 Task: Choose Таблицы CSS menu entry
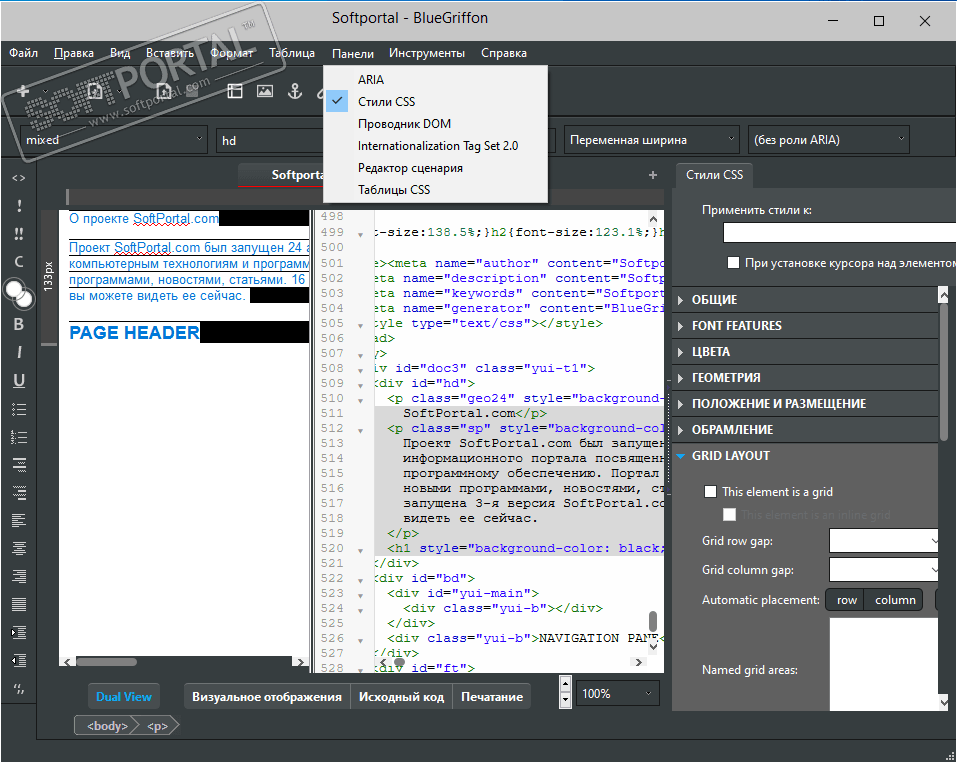pyautogui.click(x=436, y=190)
